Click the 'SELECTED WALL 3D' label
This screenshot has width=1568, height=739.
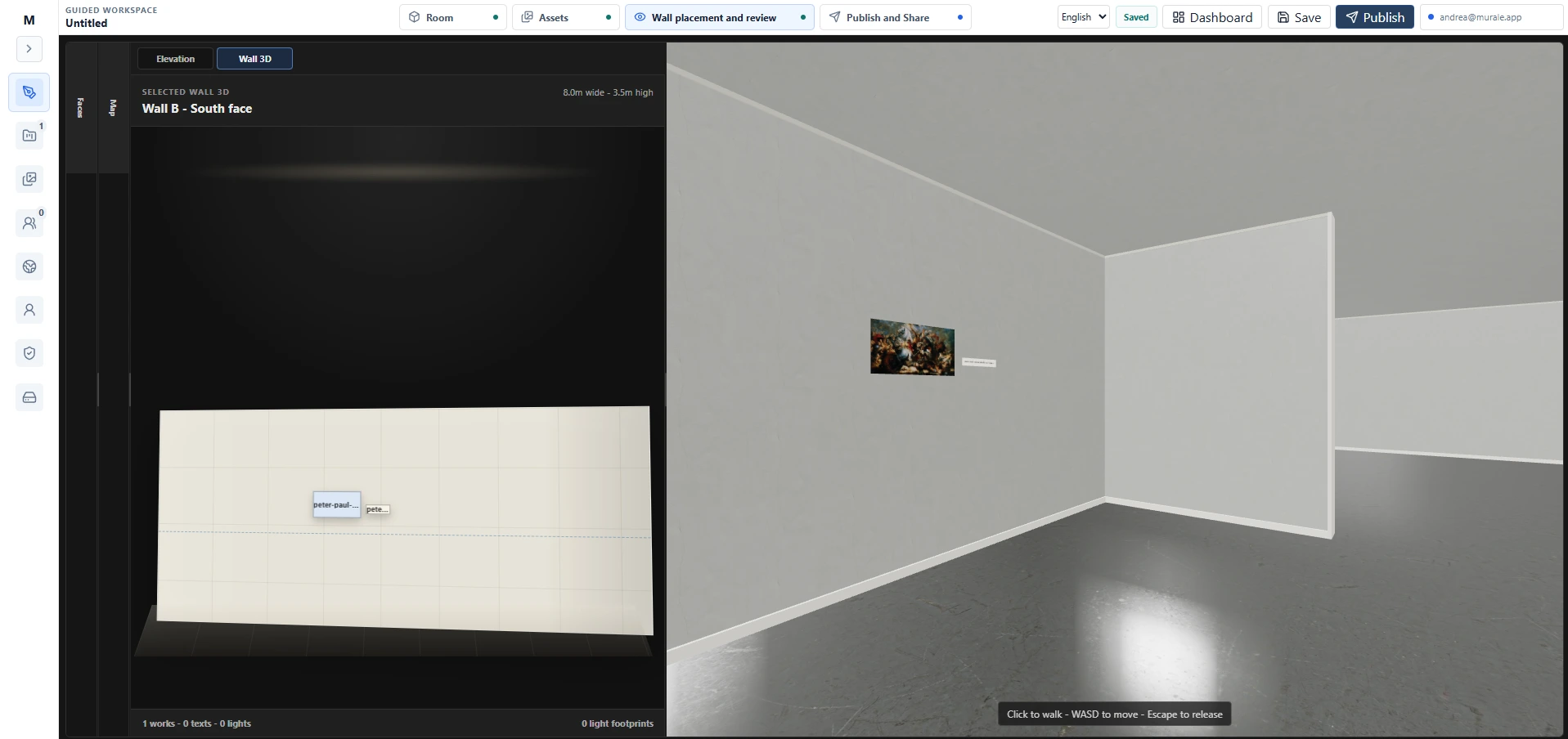[186, 92]
